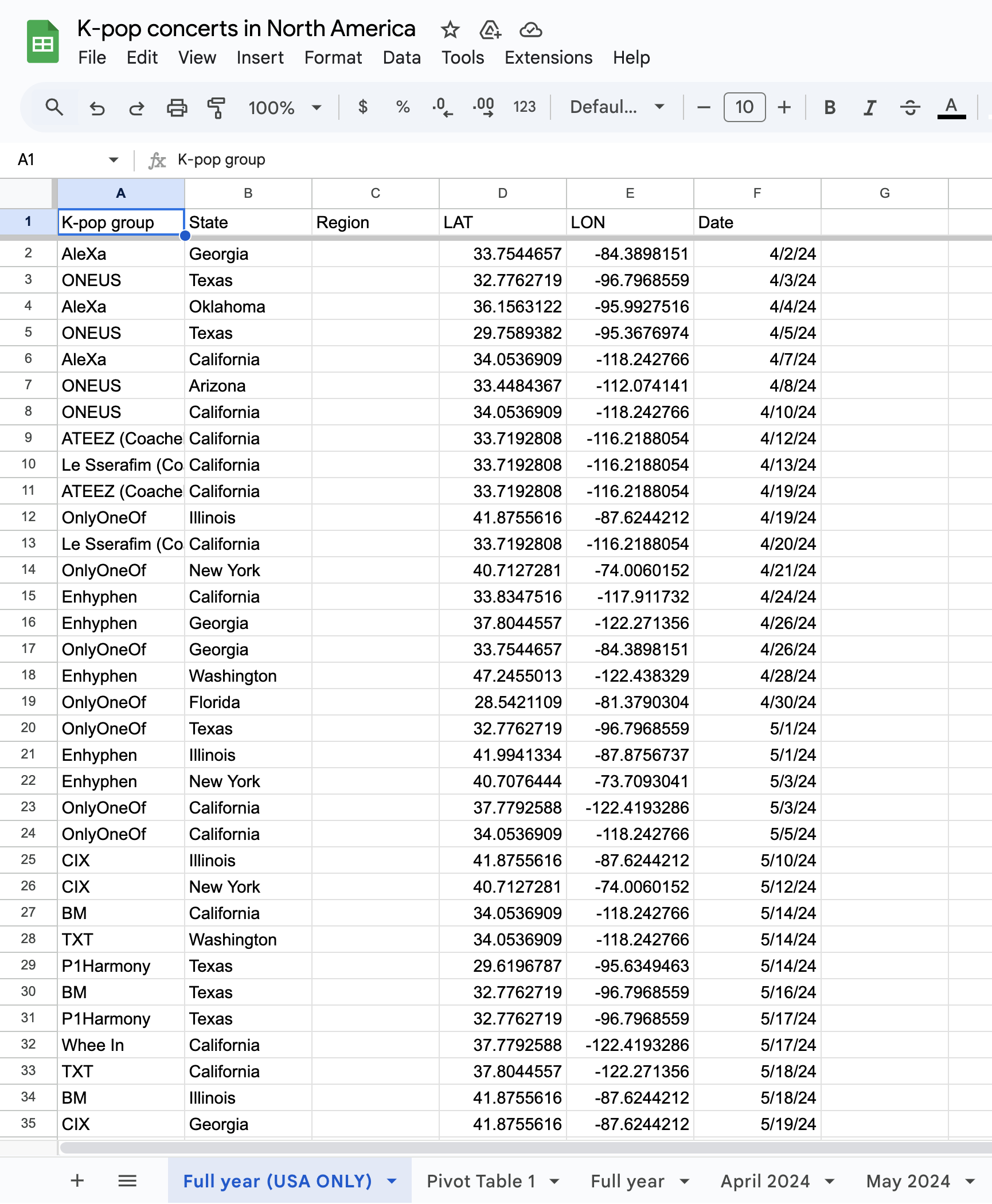Switch to the Pivot Table 1 sheet
The width and height of the screenshot is (992, 1204).
coord(481,1181)
